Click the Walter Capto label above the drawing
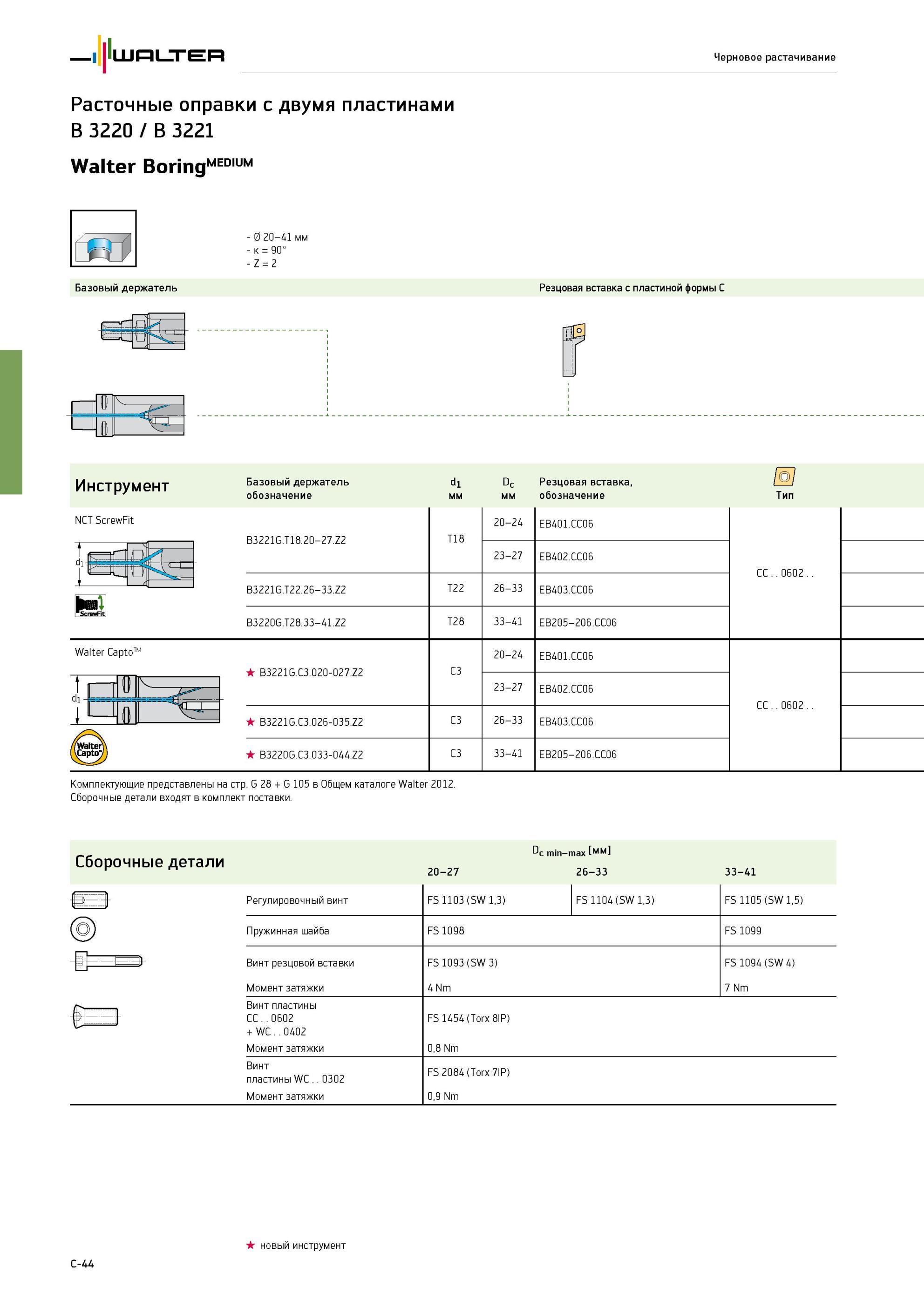Image resolution: width=924 pixels, height=1307 pixels. 108,652
